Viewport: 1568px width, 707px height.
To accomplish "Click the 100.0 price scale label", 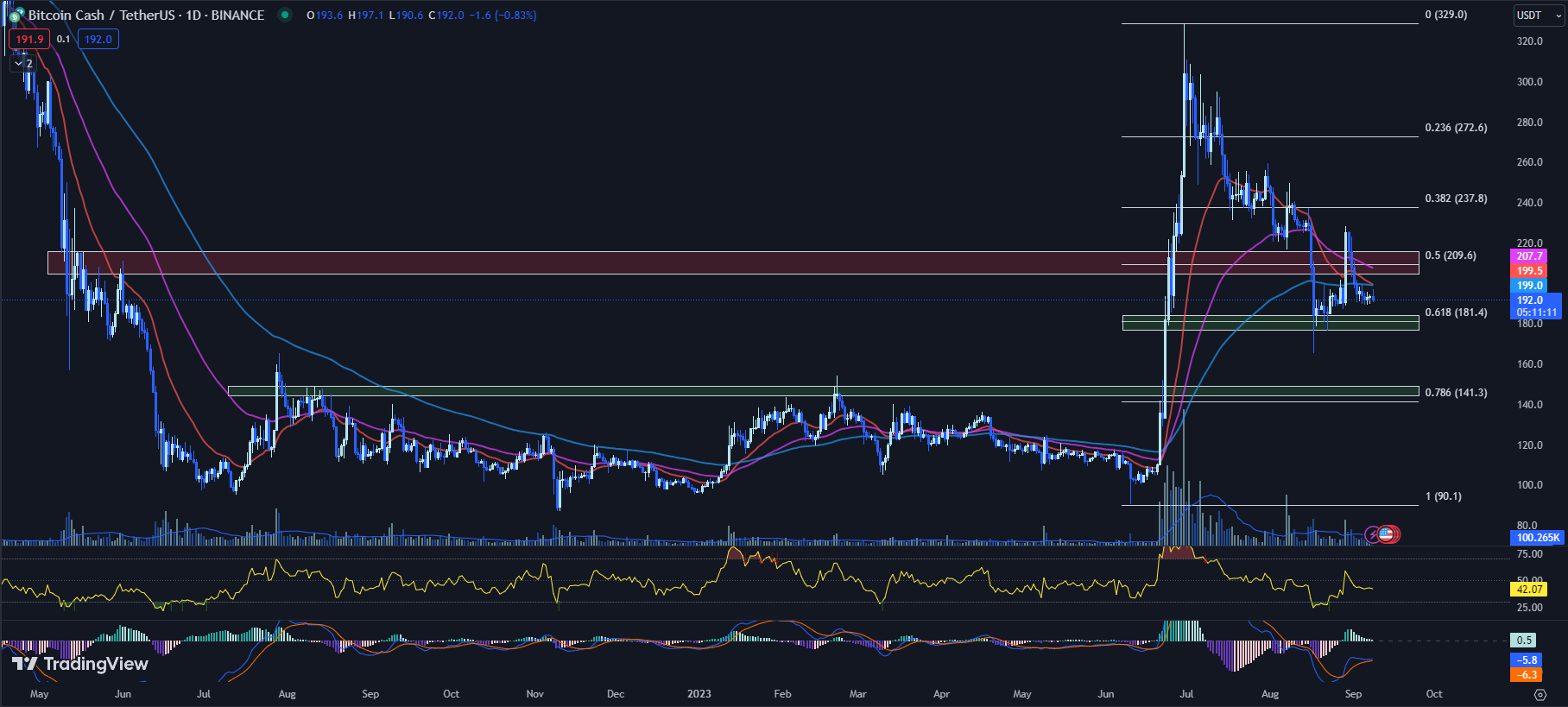I will pos(1529,485).
